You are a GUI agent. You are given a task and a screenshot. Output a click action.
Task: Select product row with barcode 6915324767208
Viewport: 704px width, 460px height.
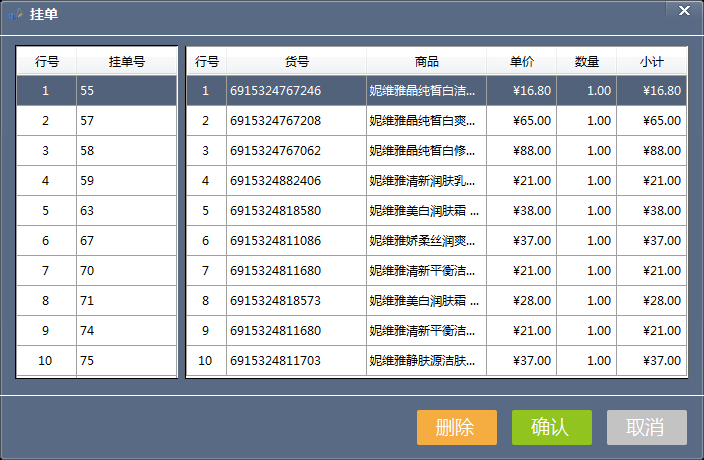(296, 121)
